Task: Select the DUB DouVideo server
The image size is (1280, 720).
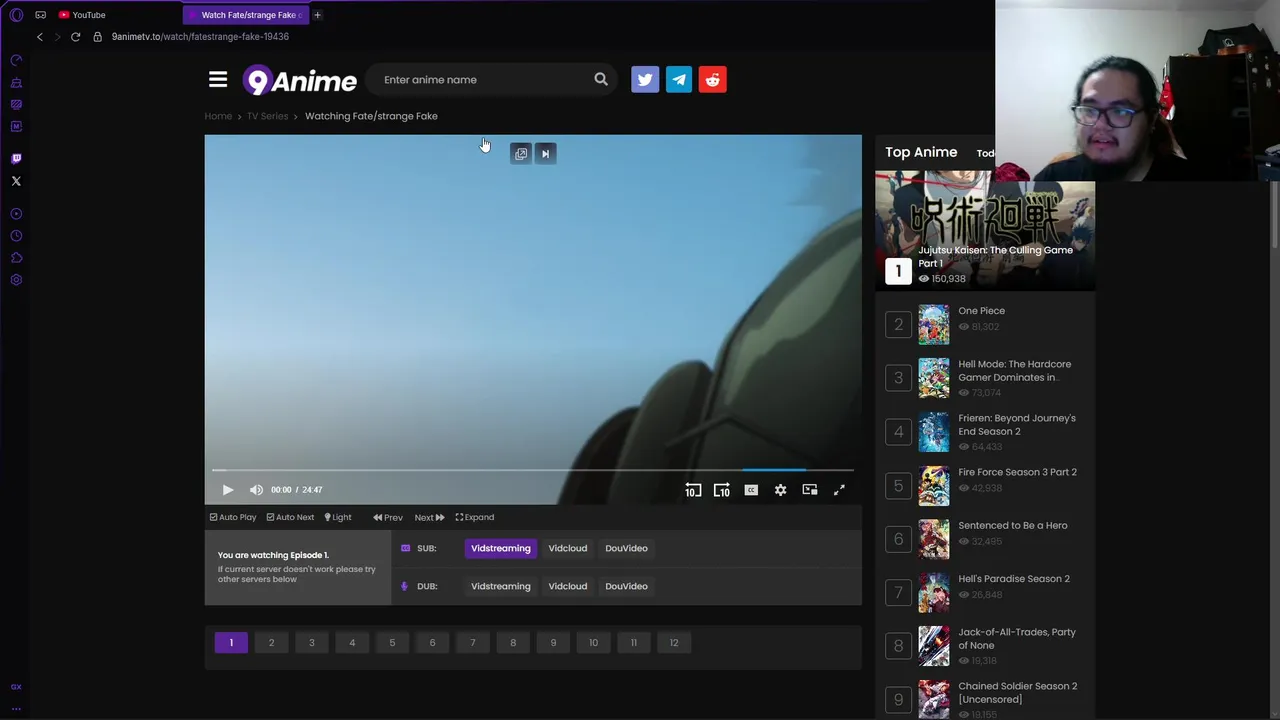Action: click(626, 586)
